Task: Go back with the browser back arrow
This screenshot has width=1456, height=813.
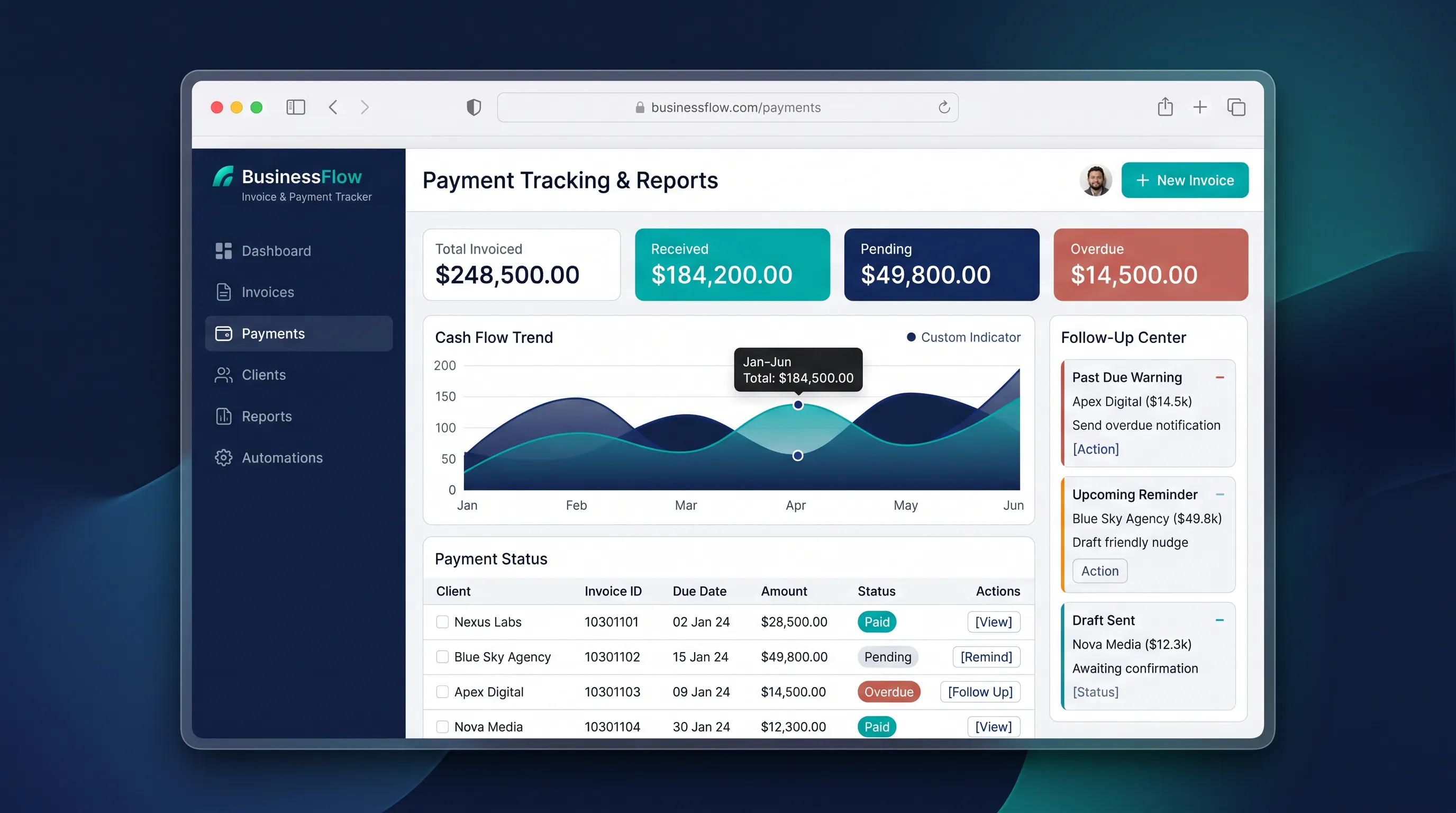Action: (x=333, y=107)
